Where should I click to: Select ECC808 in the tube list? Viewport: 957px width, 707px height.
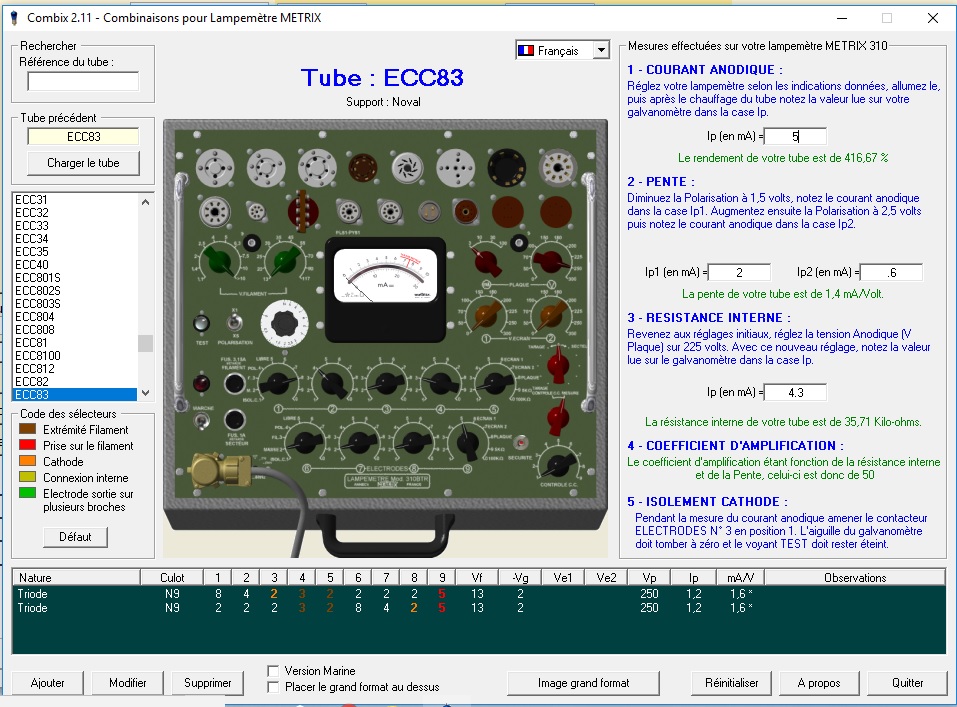[x=75, y=330]
